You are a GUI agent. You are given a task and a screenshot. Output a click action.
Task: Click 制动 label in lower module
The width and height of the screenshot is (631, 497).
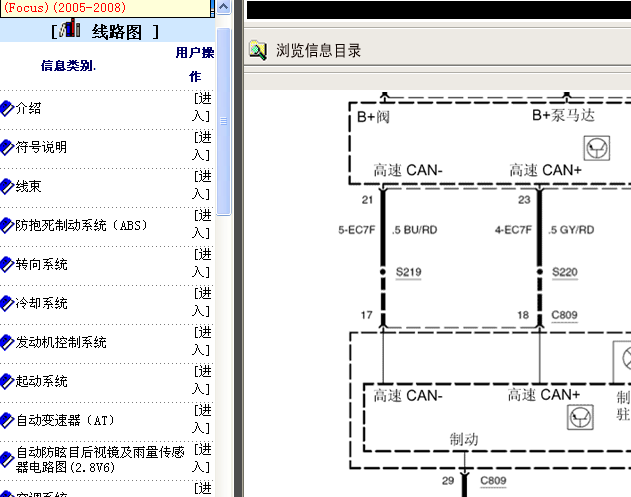464,439
